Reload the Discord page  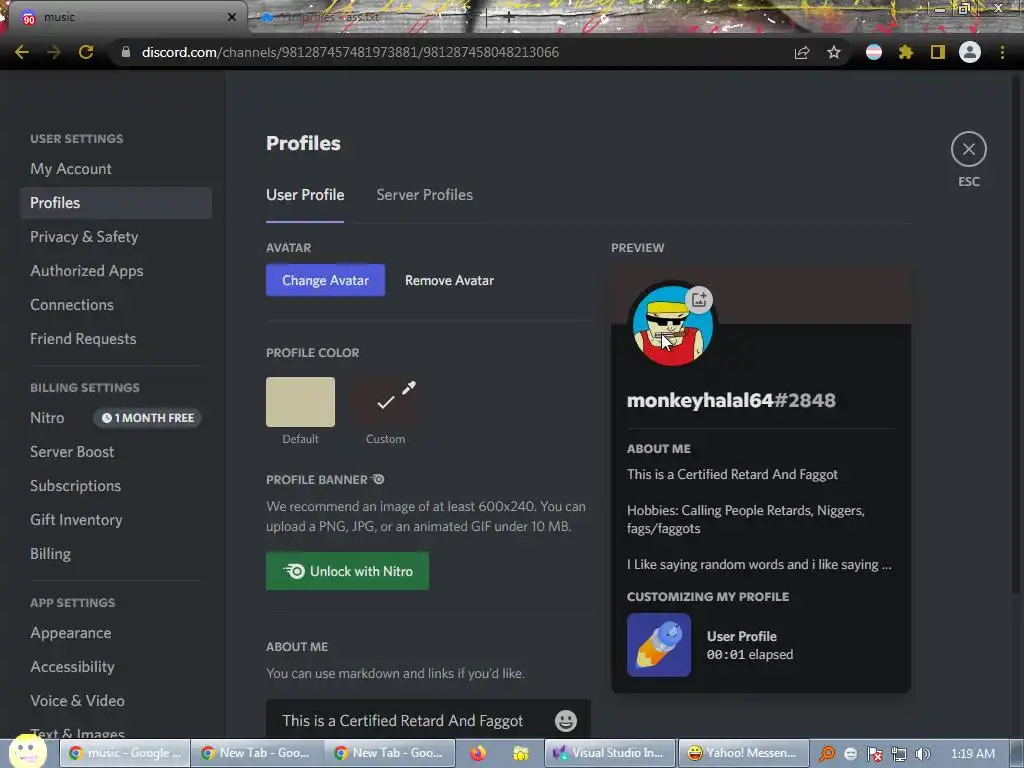[x=86, y=52]
